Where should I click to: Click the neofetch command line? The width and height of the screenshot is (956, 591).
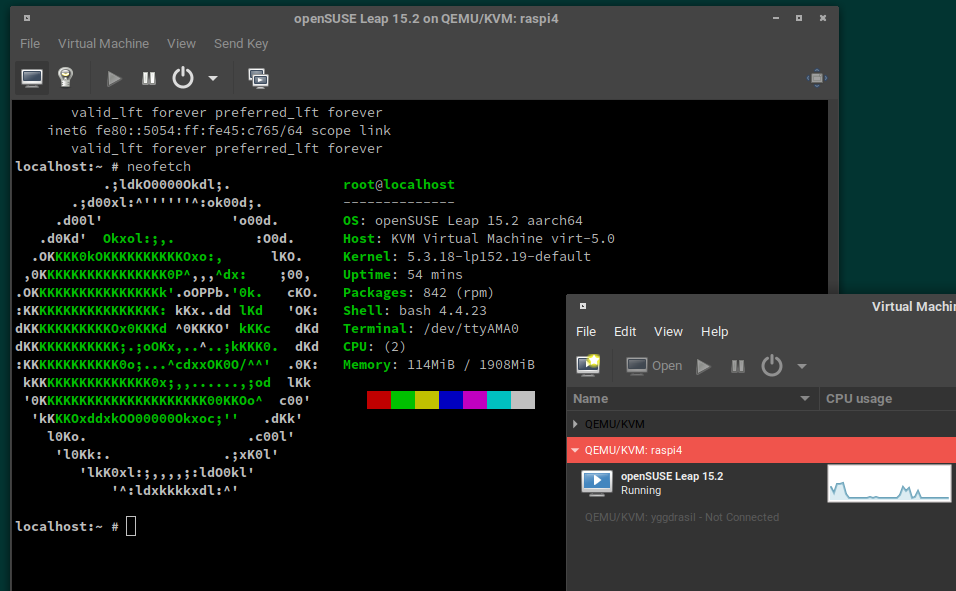tap(103, 167)
